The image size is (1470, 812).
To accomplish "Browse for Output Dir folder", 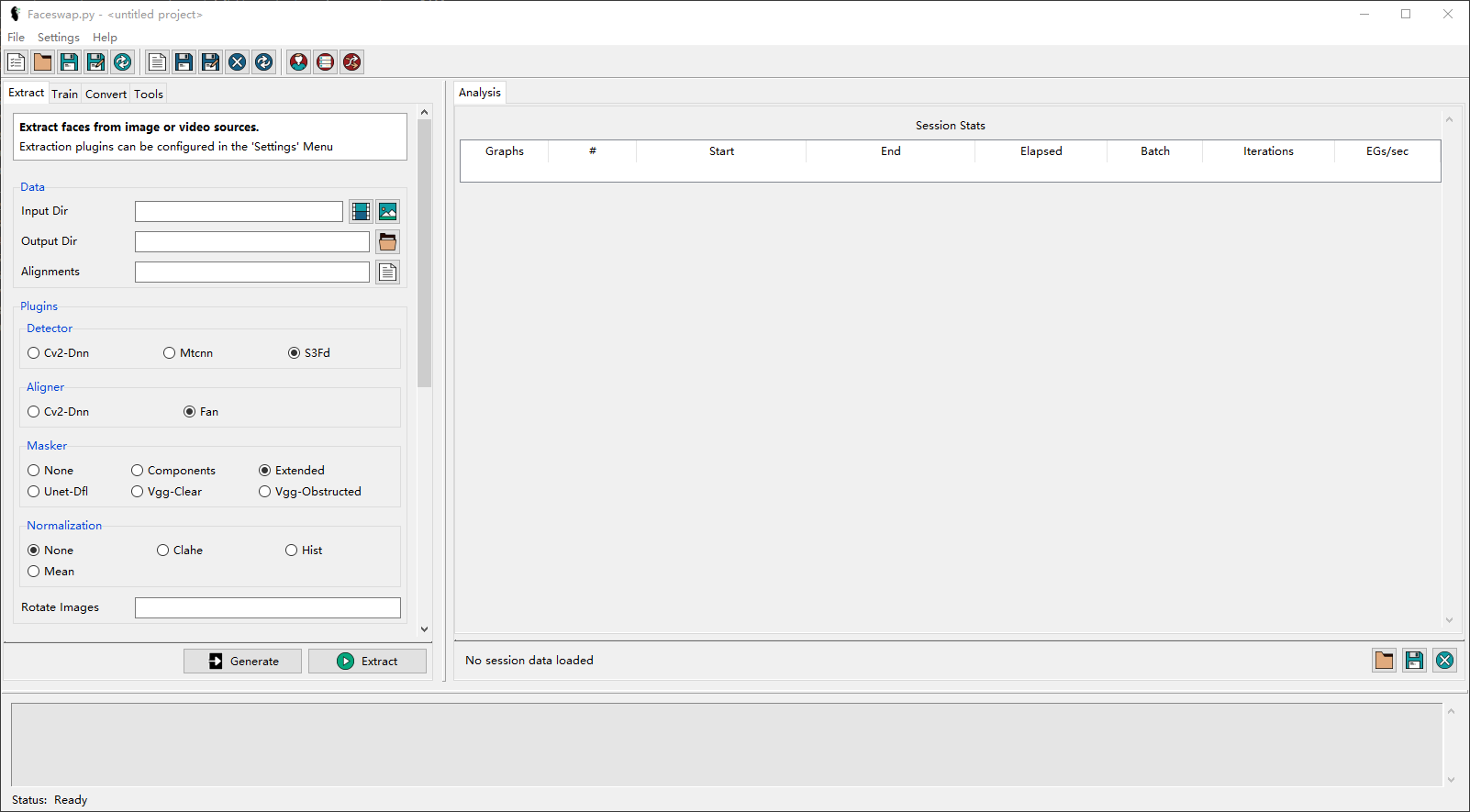I will point(388,242).
